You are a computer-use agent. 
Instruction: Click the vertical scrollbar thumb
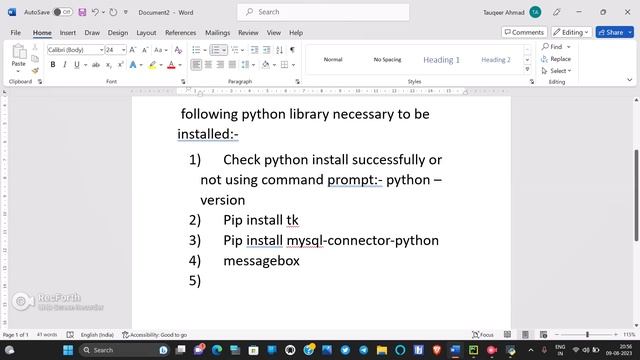coord(636,195)
